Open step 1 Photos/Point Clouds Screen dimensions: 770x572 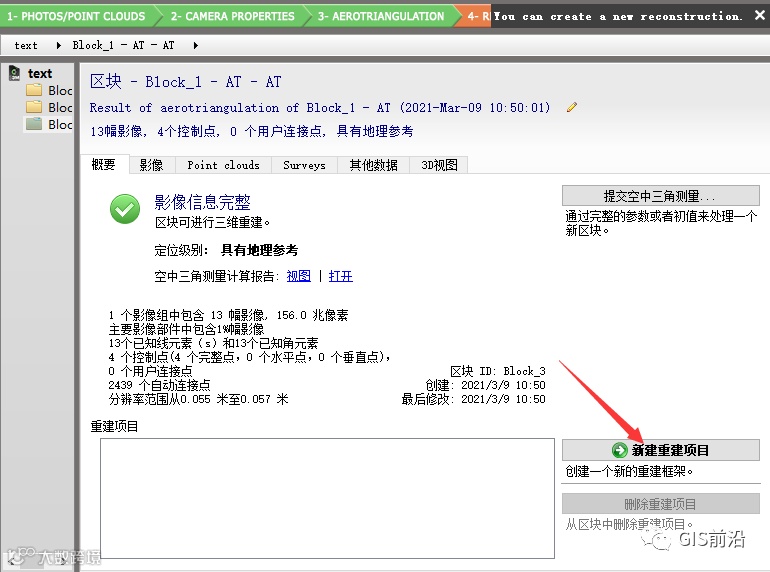point(77,16)
